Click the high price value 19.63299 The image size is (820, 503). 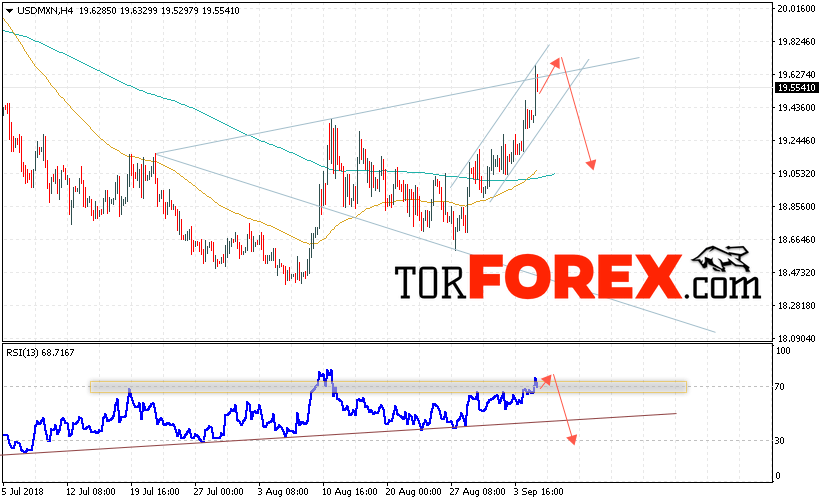pos(139,10)
